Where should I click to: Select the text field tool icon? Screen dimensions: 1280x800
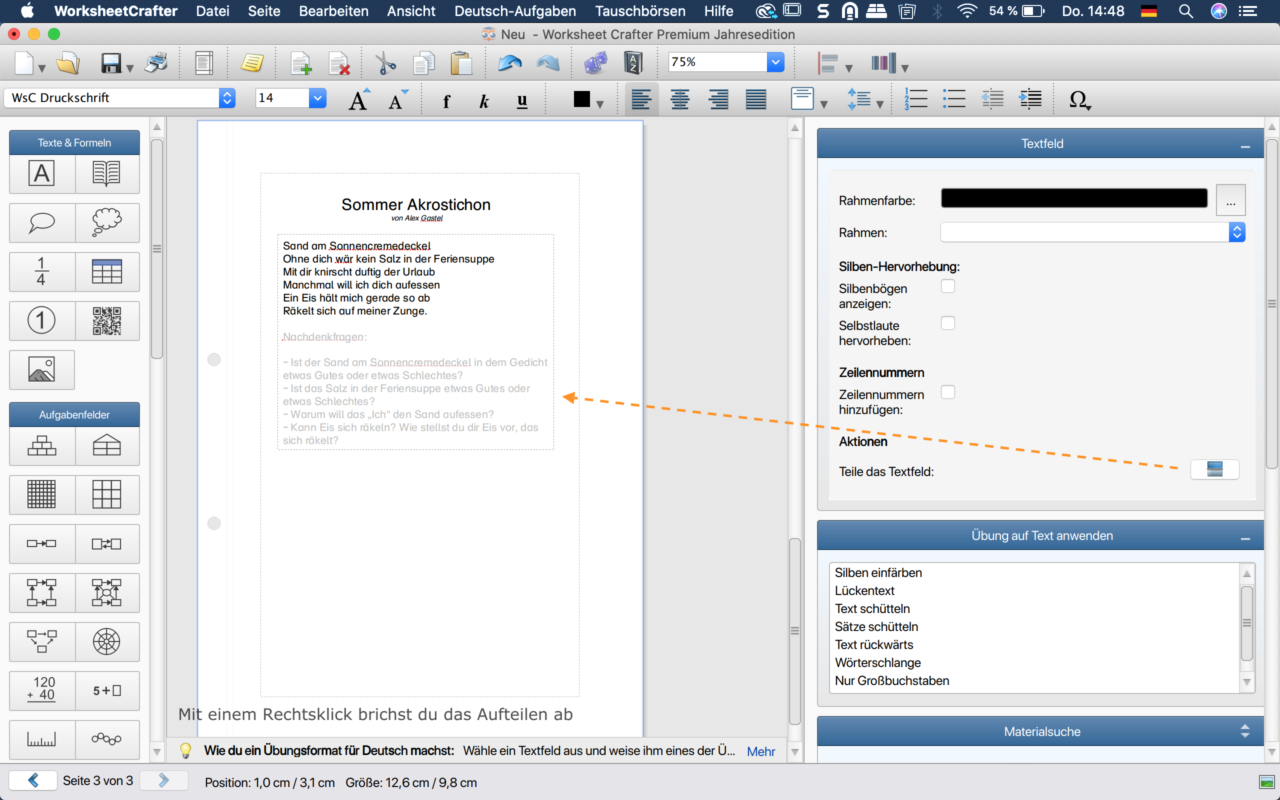coord(41,174)
